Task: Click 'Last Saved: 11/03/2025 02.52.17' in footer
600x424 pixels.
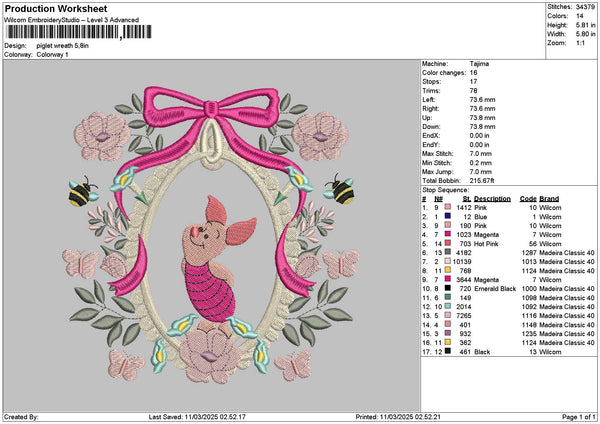Action: 197,417
